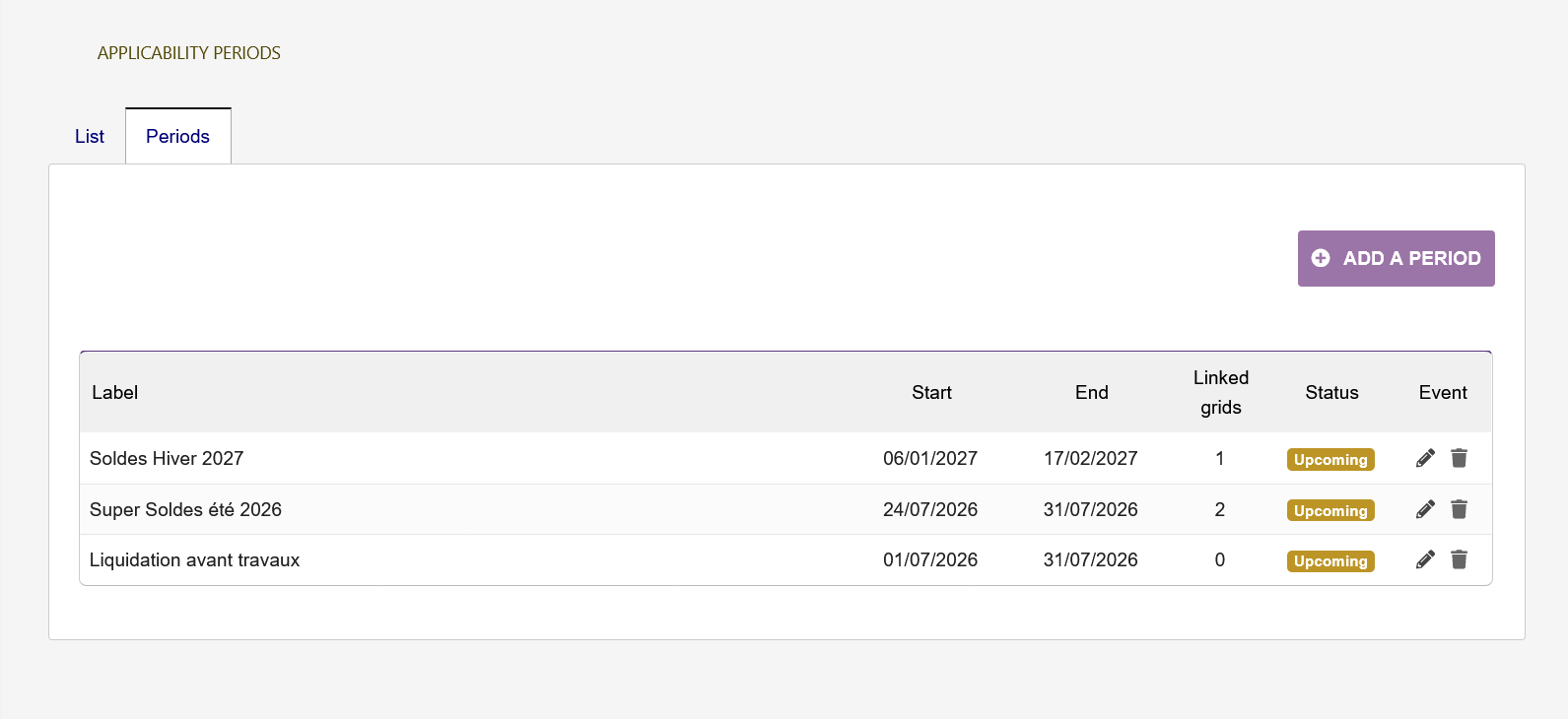1568x719 pixels.
Task: Edit the Soldes Hiver 2027 period
Action: point(1425,458)
